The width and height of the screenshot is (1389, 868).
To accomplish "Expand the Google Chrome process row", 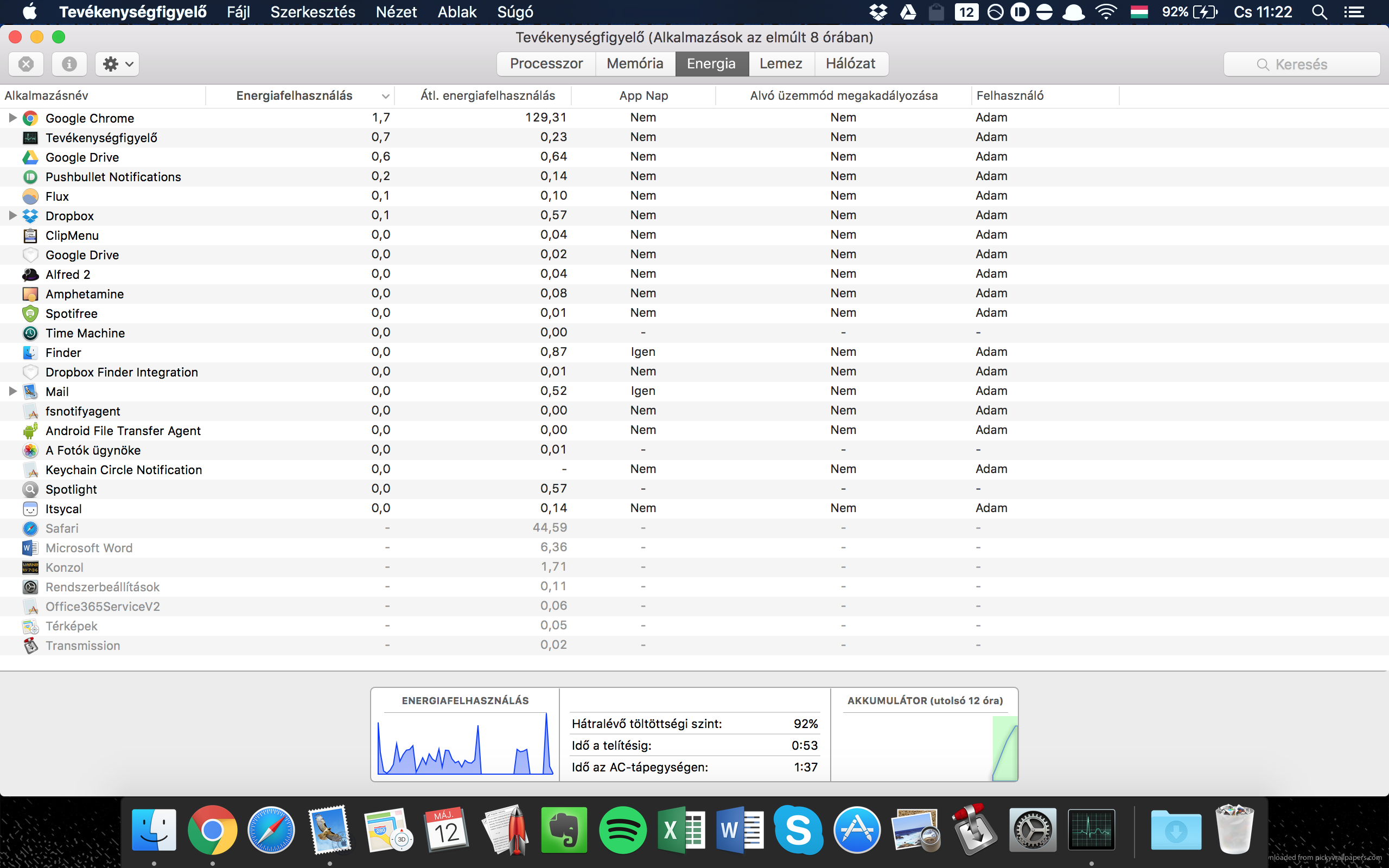I will pos(12,118).
